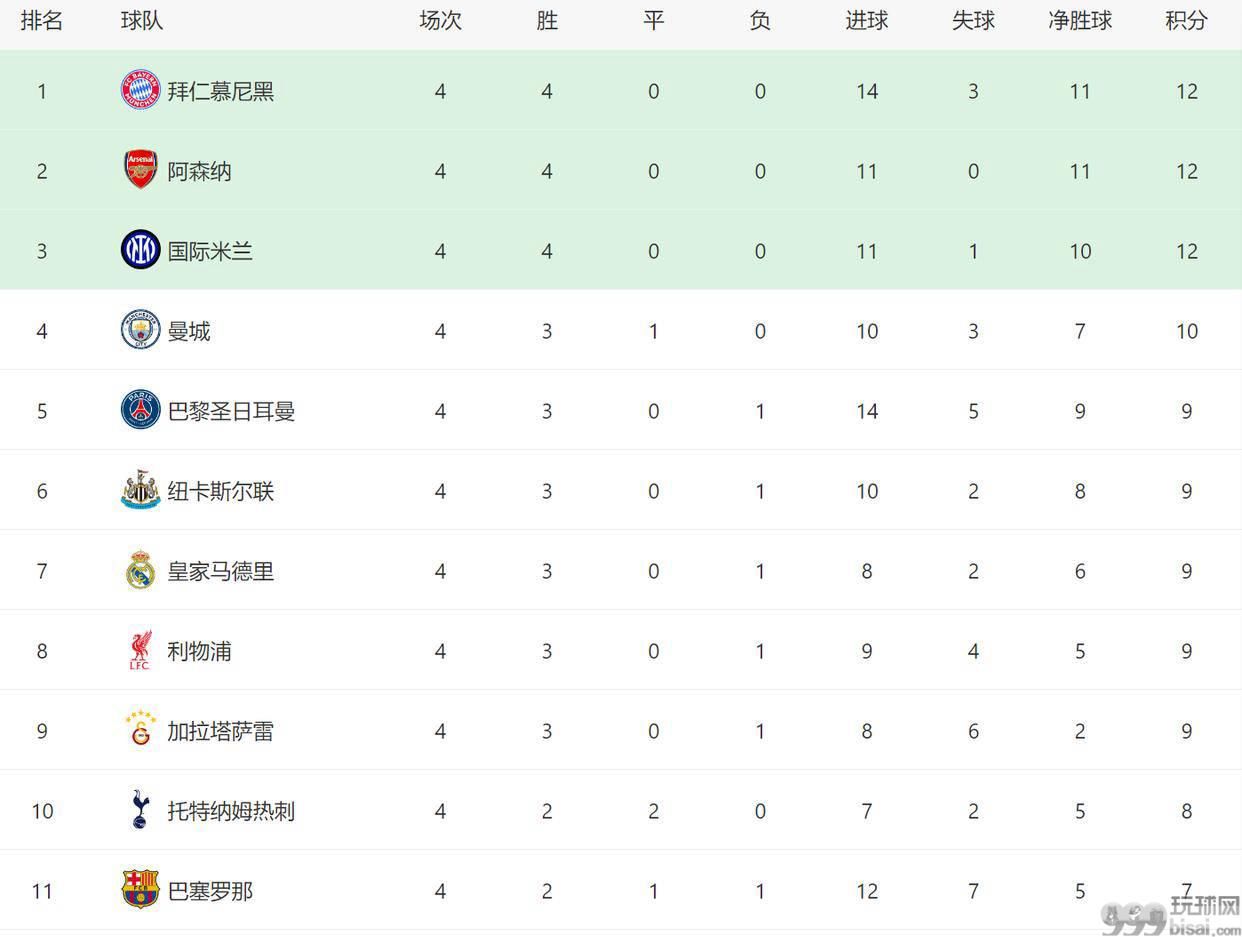Select the Inter Milan logo
Viewport: 1242px width, 937px height.
pyautogui.click(x=140, y=250)
